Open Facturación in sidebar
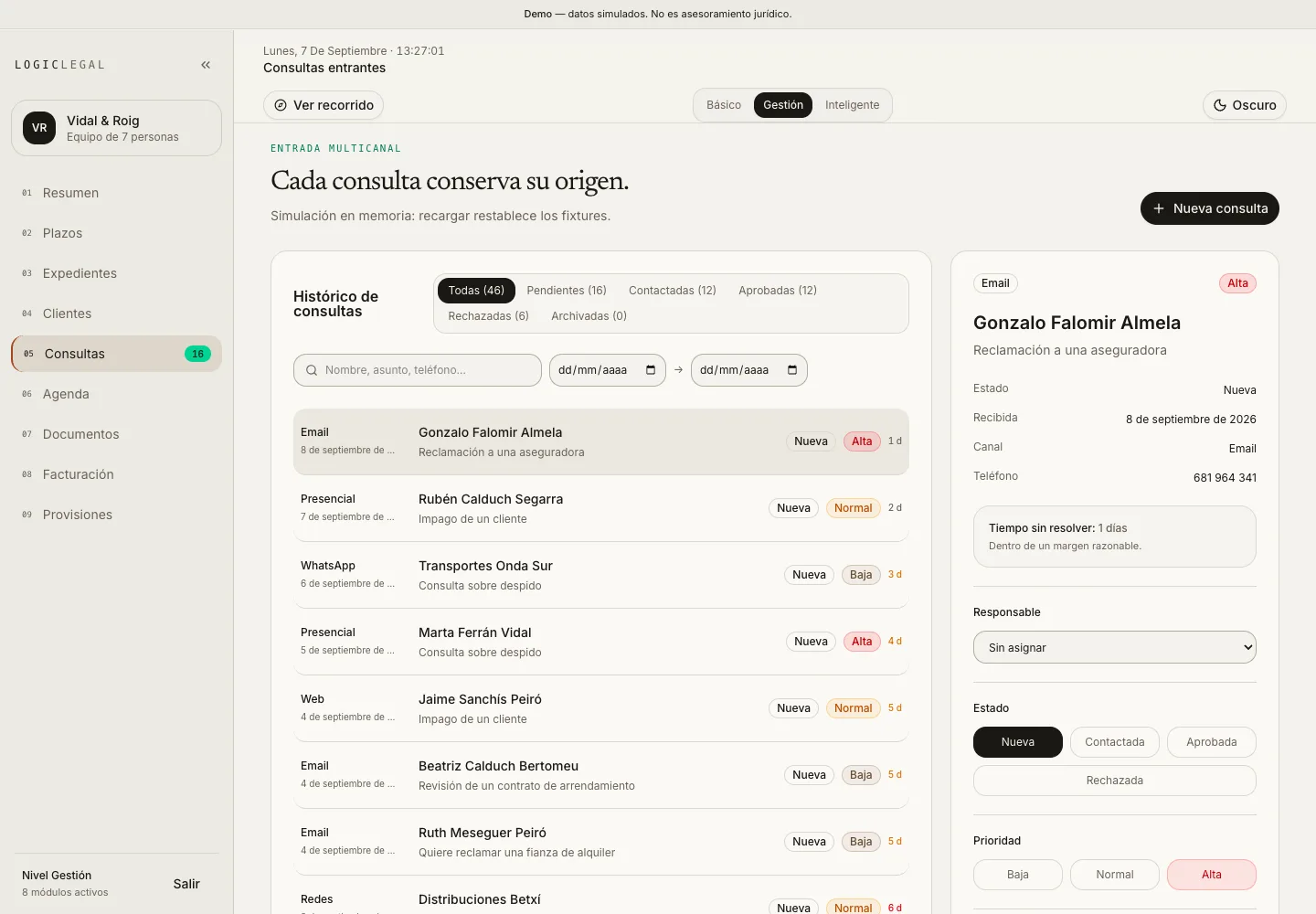Screen dimensions: 1316x914 pos(116,474)
